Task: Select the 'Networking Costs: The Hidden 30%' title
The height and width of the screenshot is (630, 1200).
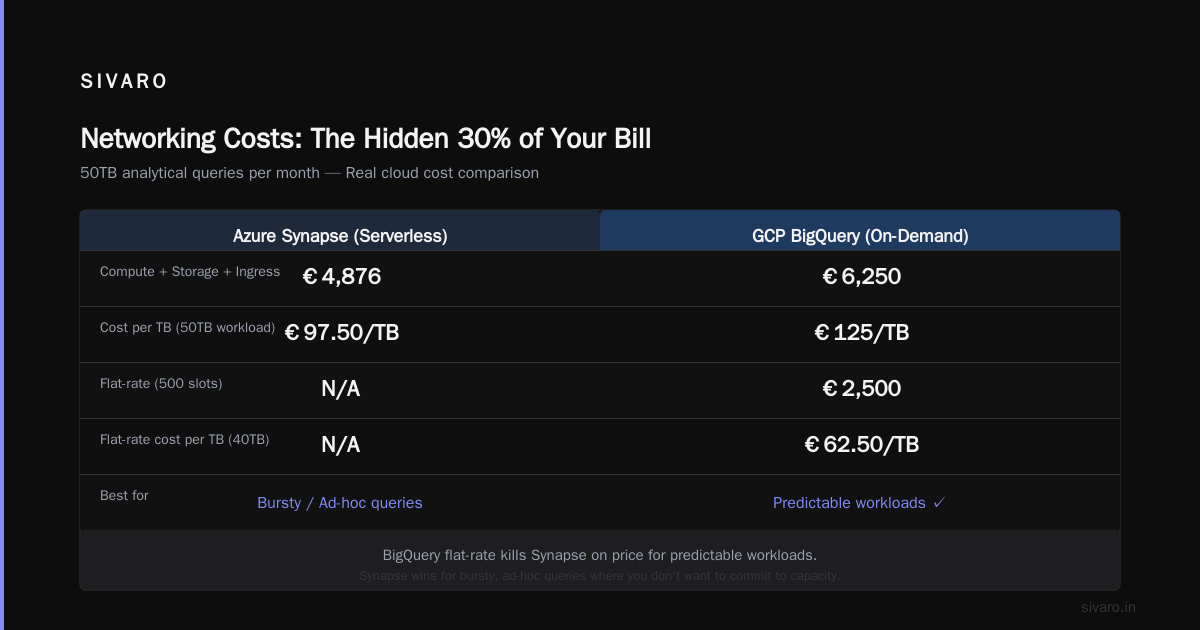Action: (x=366, y=138)
